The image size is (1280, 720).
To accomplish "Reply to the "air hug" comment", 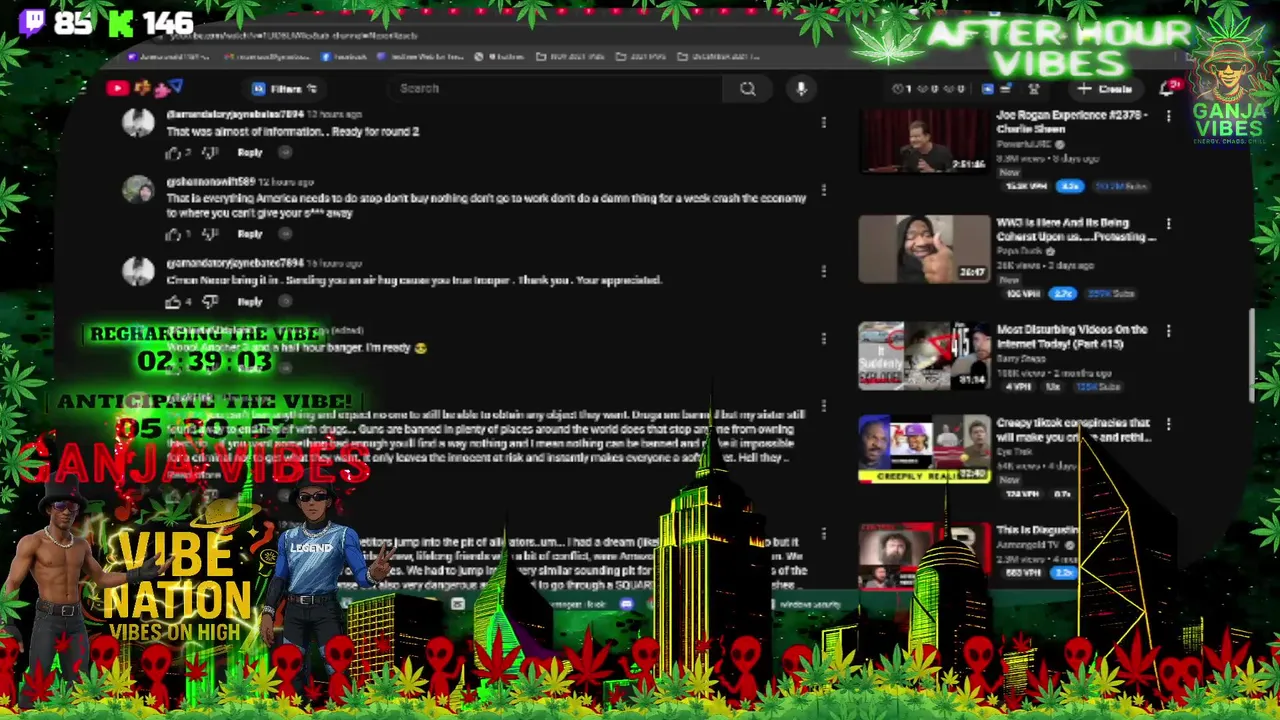I will [250, 301].
